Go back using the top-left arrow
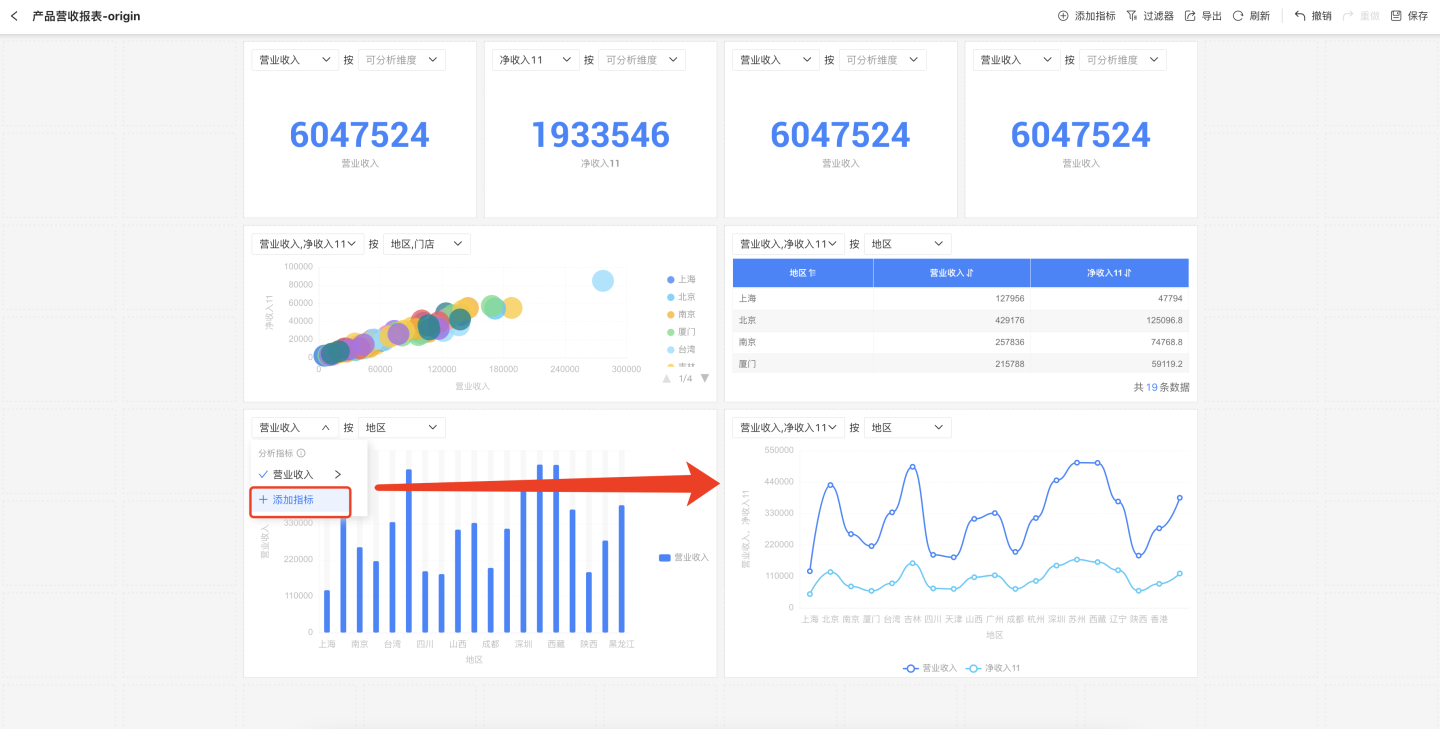This screenshot has height=729, width=1440. (x=14, y=16)
